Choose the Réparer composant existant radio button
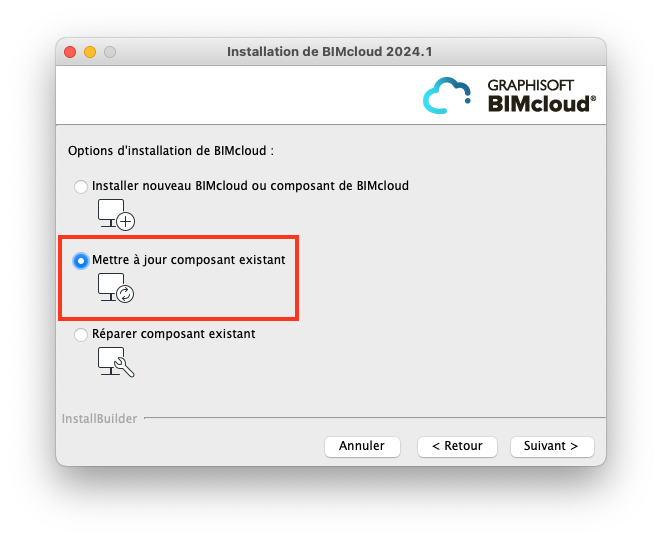The width and height of the screenshot is (662, 540). pyautogui.click(x=81, y=335)
